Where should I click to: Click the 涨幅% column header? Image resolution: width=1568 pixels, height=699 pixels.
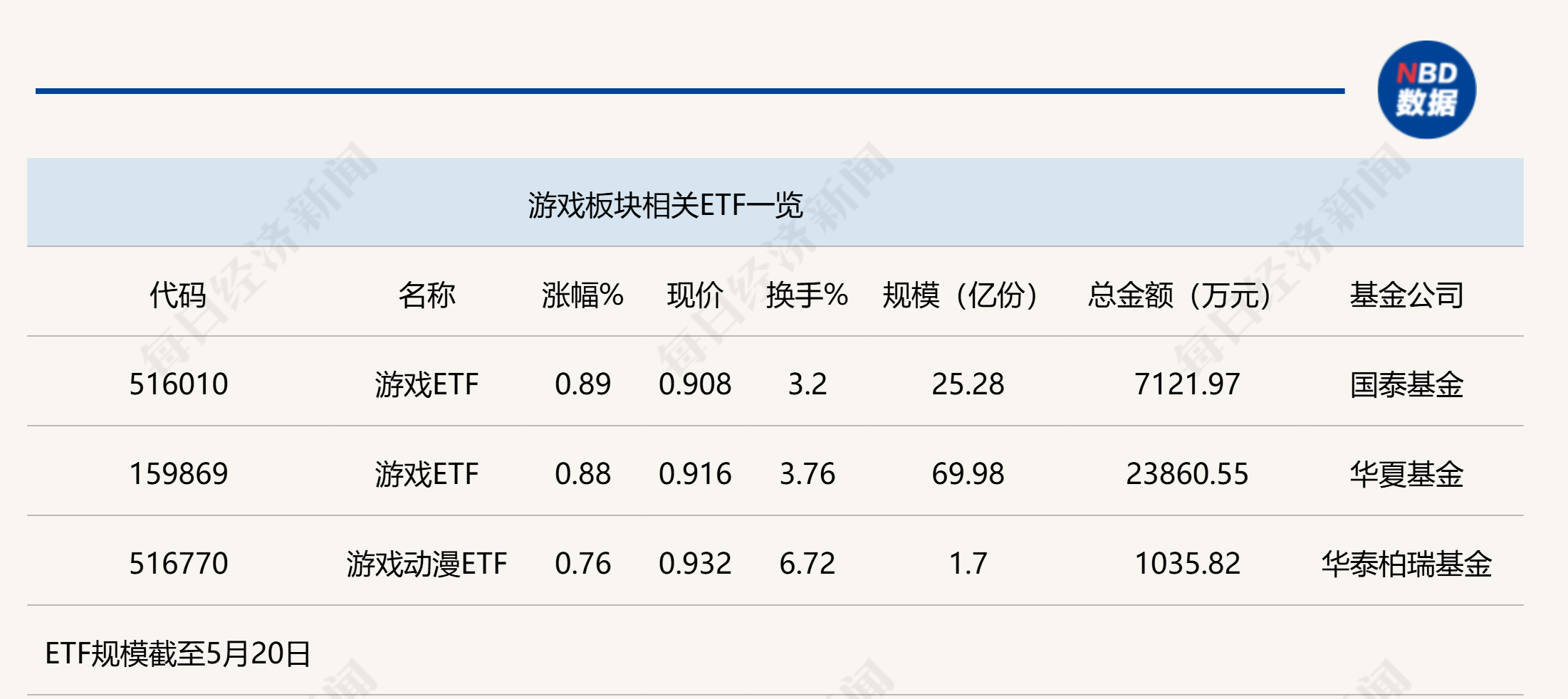[582, 295]
